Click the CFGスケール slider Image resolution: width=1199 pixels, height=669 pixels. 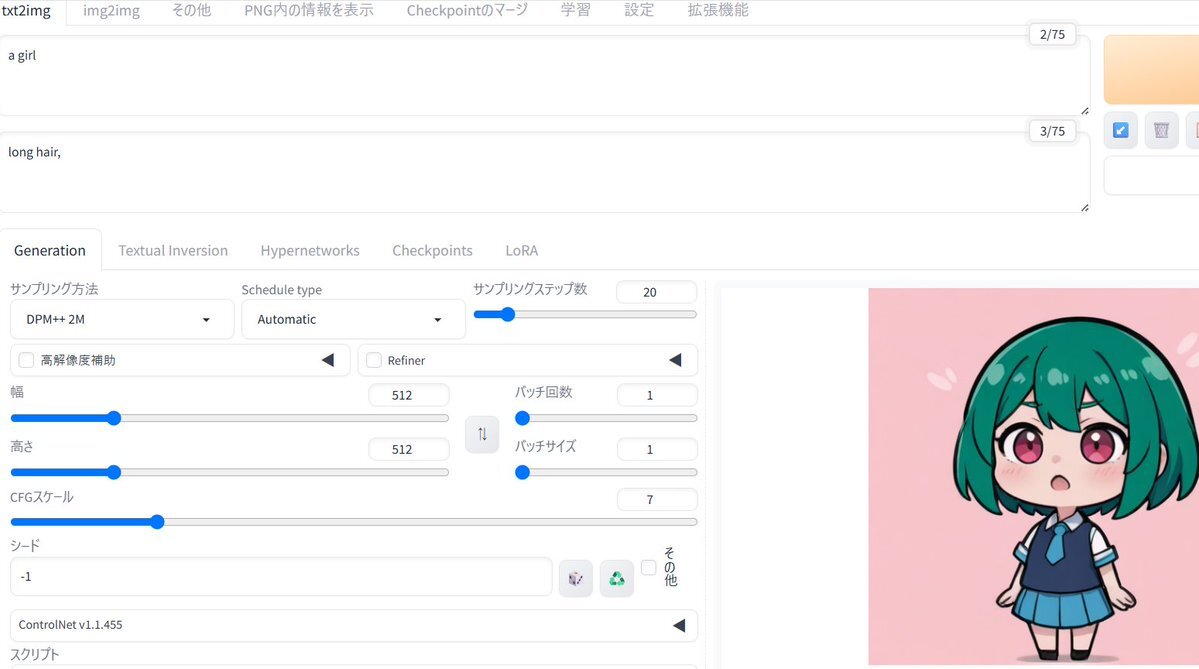click(x=353, y=522)
